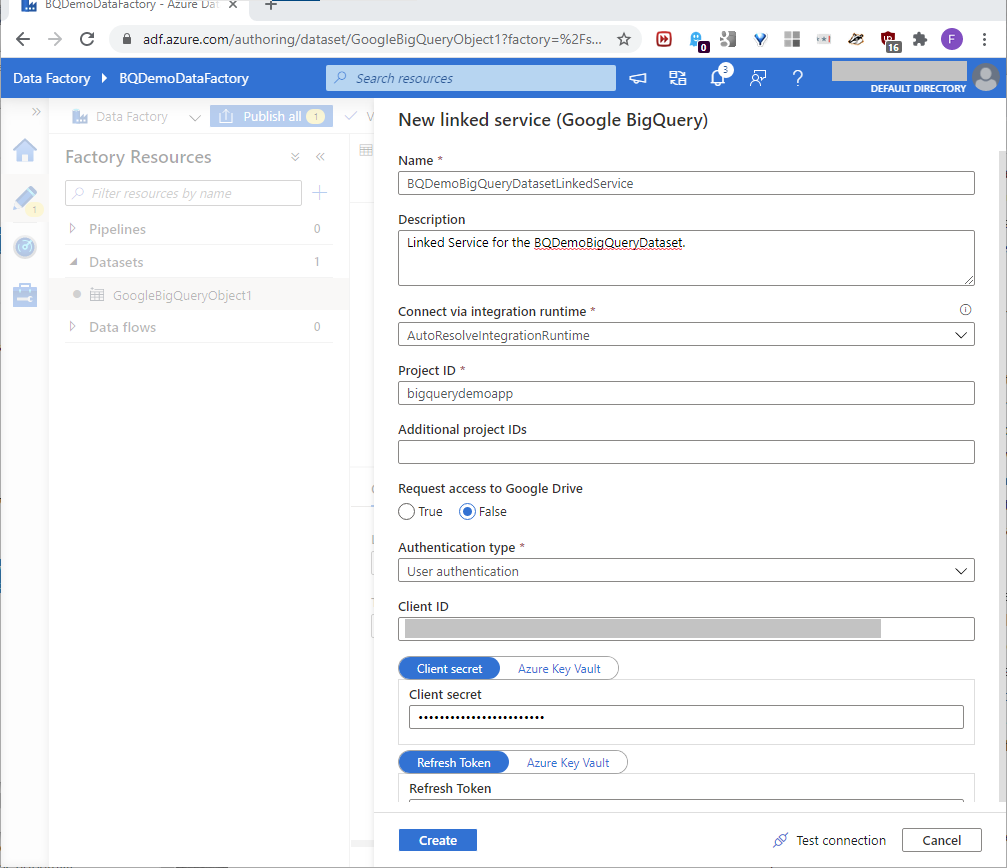The width and height of the screenshot is (1007, 868).
Task: Click the Test connection link
Action: pos(841,840)
